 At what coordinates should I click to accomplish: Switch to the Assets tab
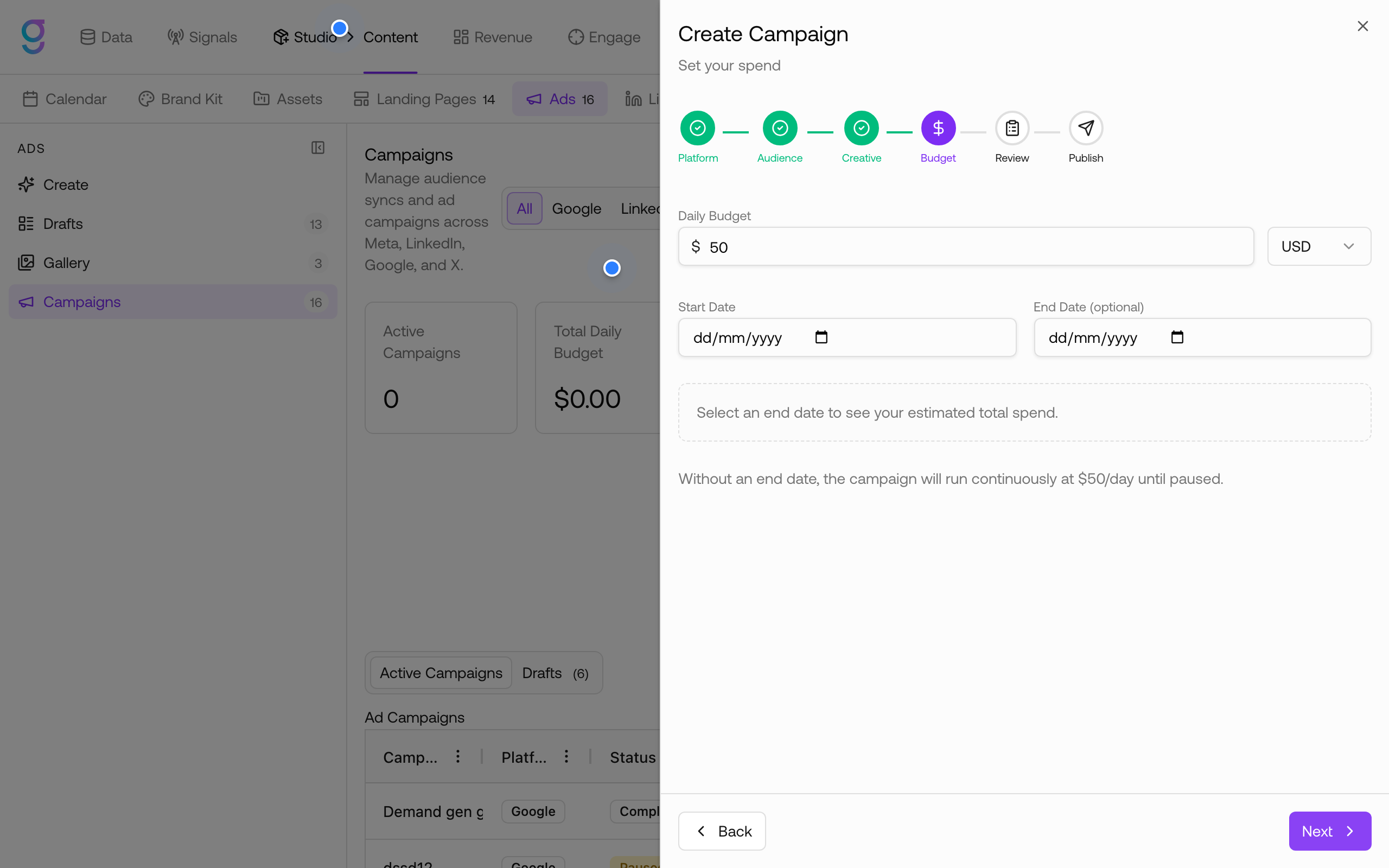[x=288, y=99]
